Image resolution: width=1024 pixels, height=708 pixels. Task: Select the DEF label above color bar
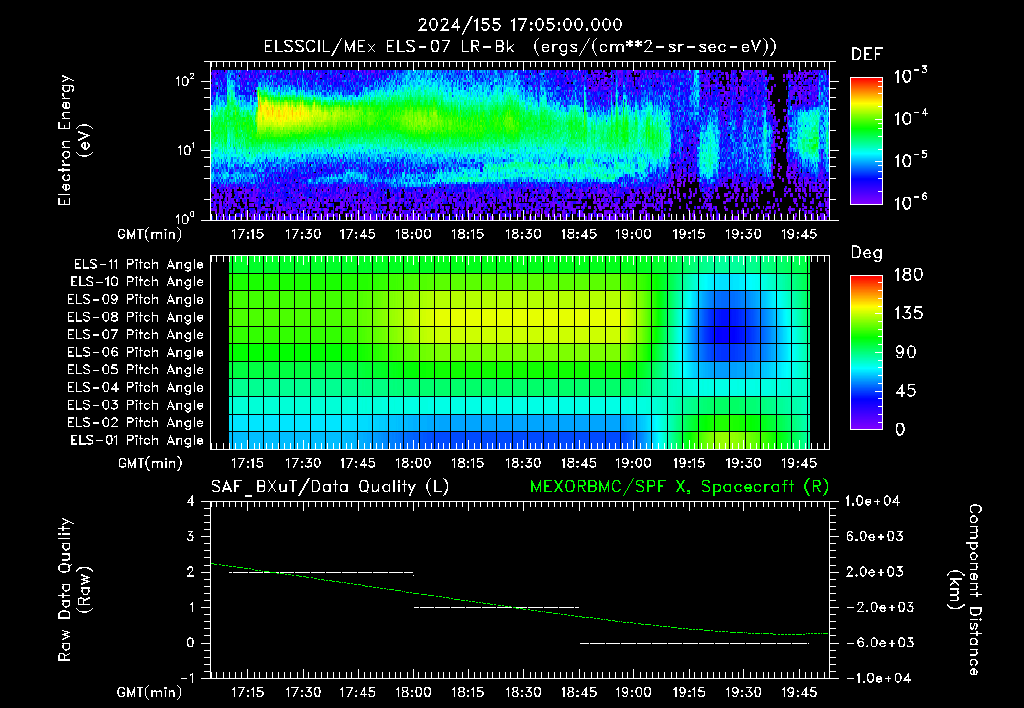pos(867,54)
